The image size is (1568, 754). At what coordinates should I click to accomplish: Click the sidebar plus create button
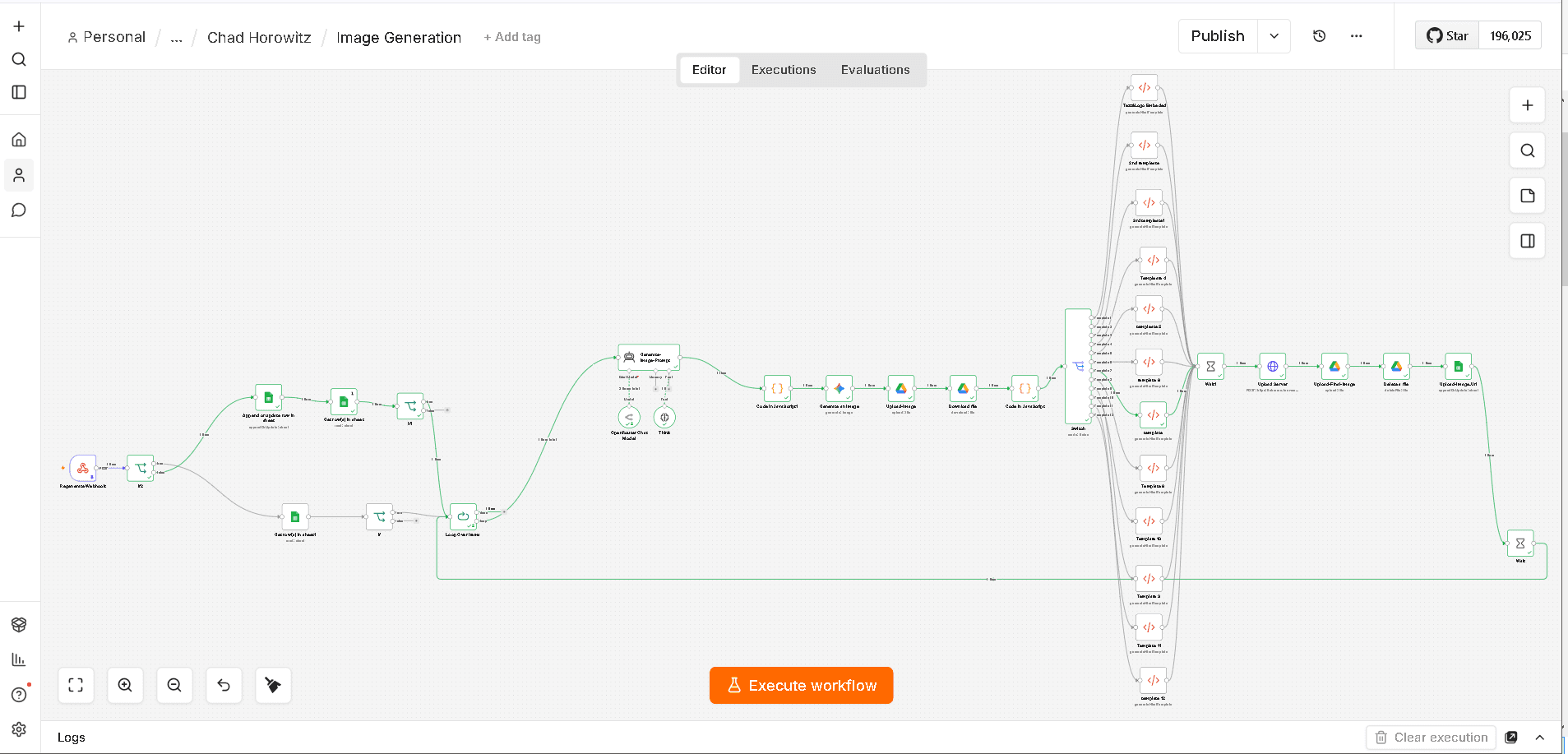point(19,26)
